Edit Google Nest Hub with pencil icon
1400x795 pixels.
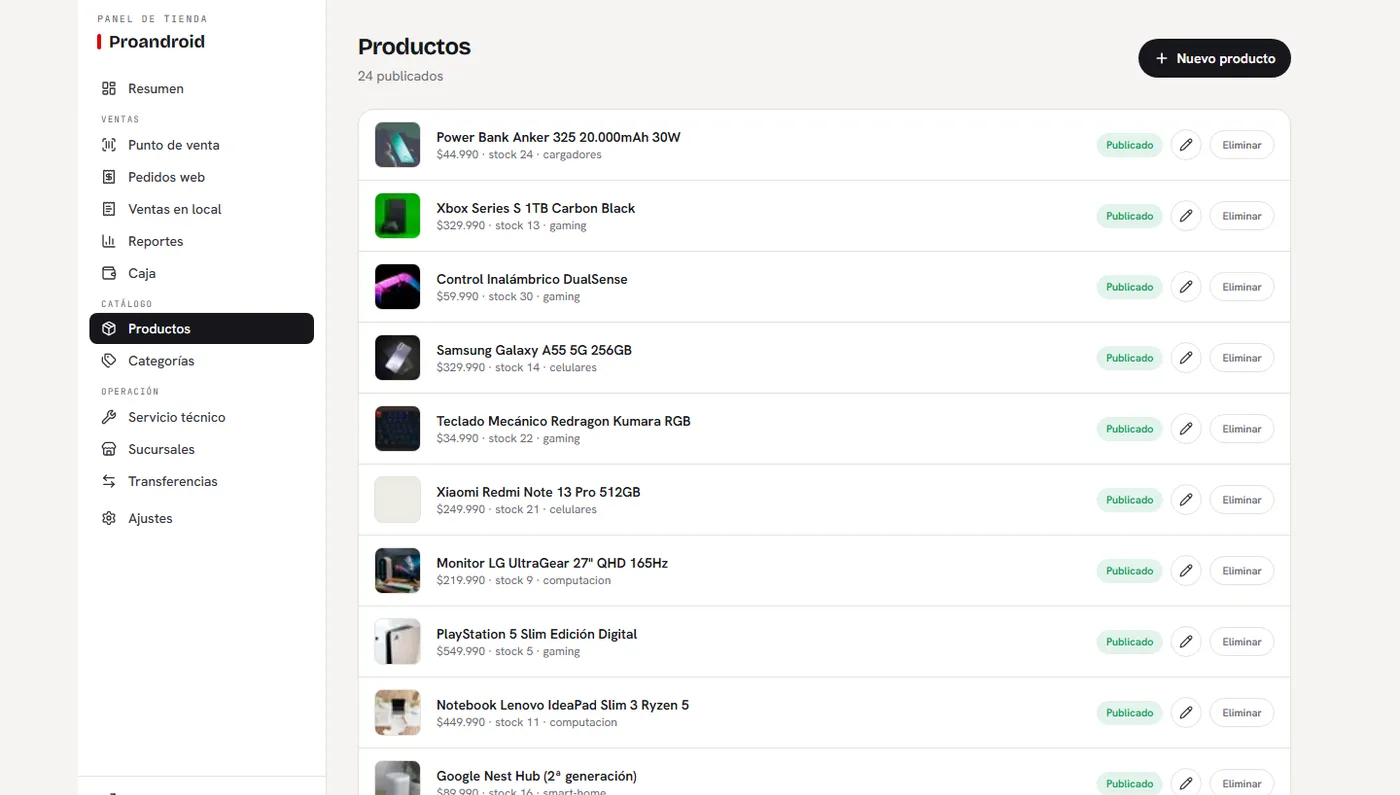(x=1186, y=783)
